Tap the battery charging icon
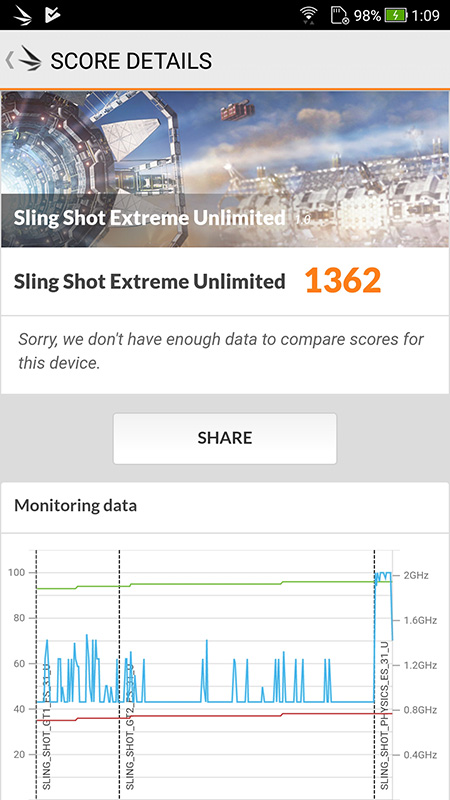Viewport: 450px width, 800px height. click(x=396, y=15)
